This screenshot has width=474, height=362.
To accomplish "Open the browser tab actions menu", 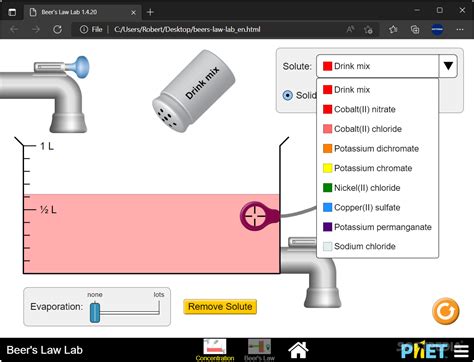I will point(12,12).
